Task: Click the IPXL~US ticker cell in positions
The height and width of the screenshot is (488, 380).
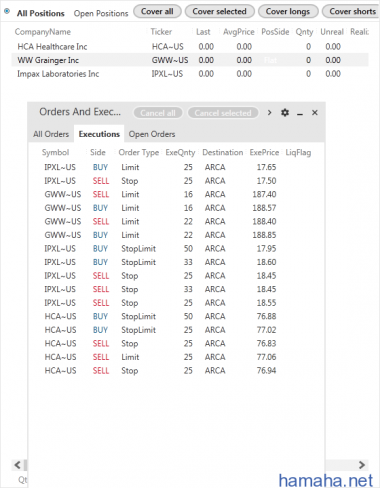Action: coord(167,74)
